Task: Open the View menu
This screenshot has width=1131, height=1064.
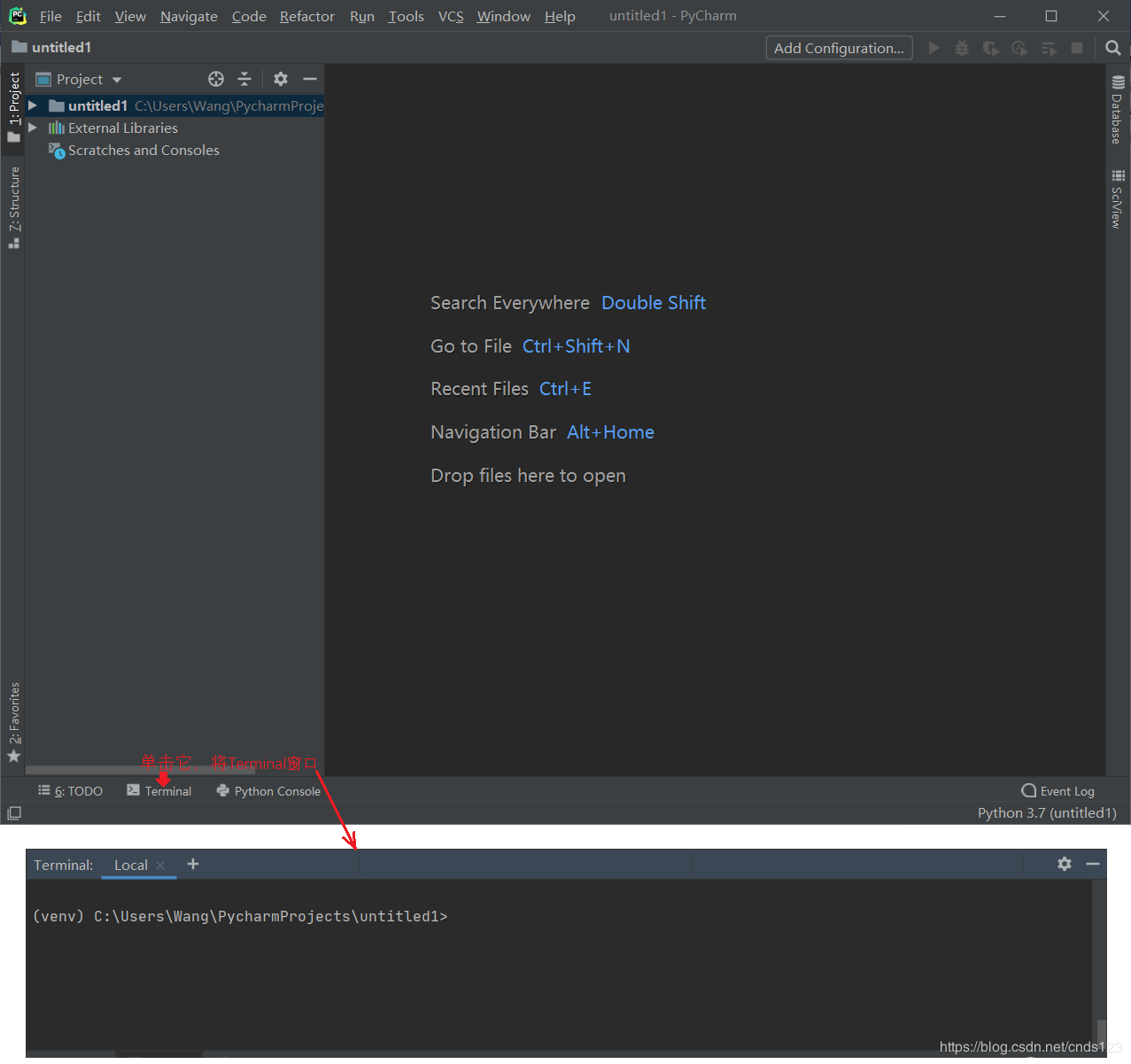Action: [130, 16]
